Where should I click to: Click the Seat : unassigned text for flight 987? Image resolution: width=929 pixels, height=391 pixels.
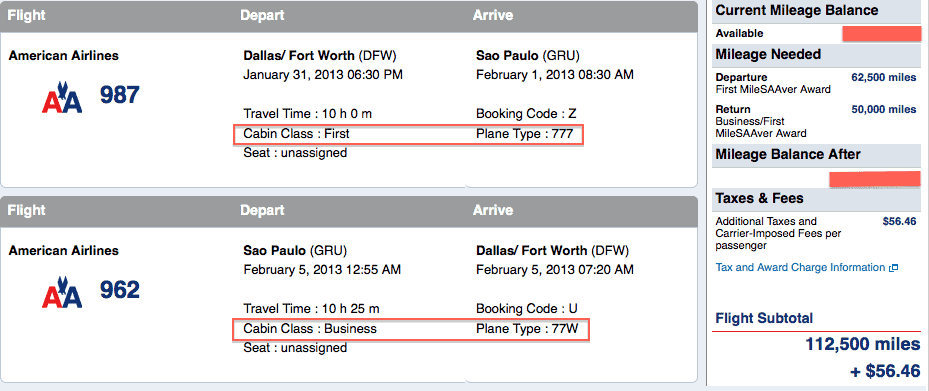coord(295,153)
